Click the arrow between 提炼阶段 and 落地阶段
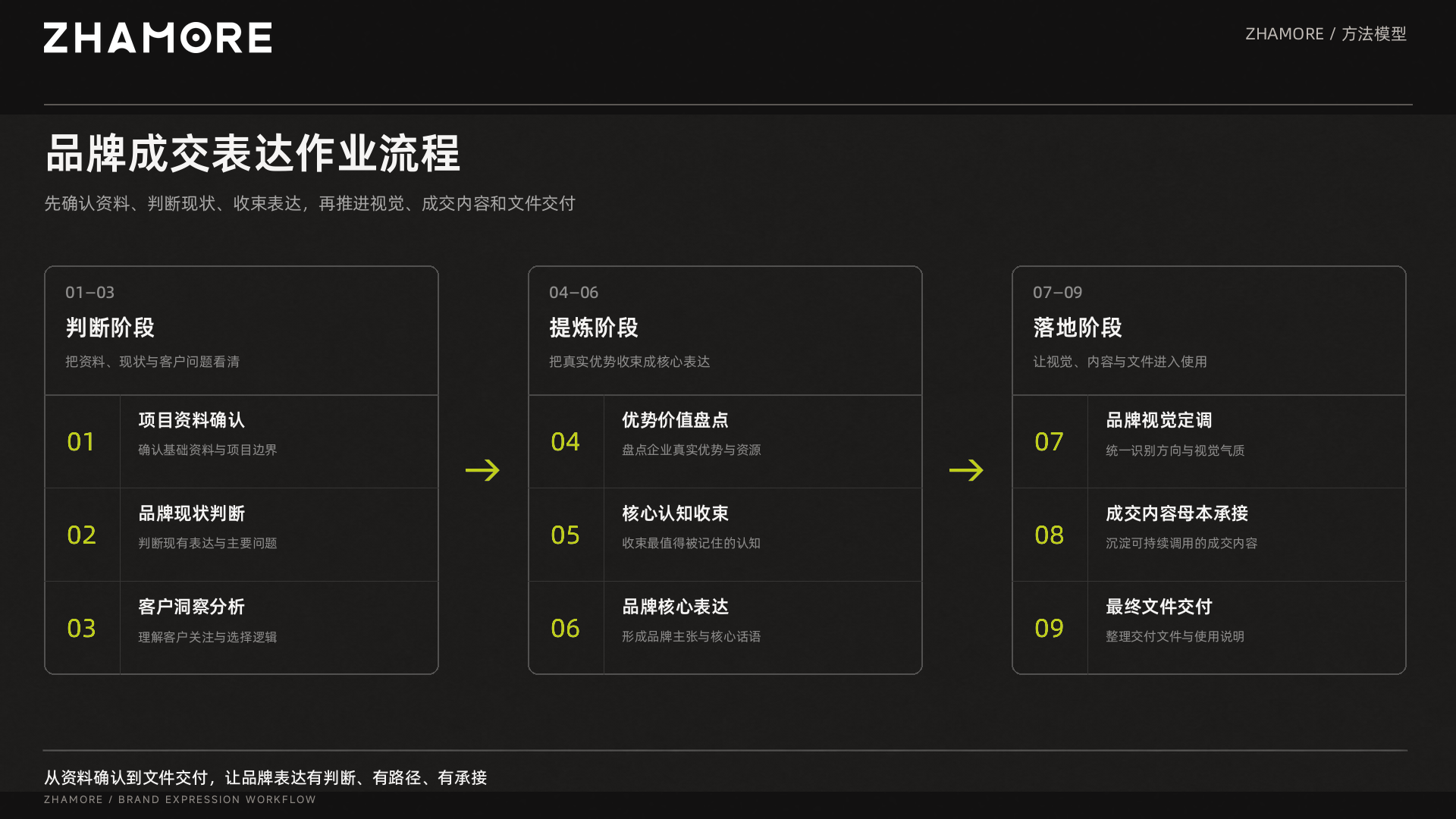The image size is (1456, 819). [966, 470]
